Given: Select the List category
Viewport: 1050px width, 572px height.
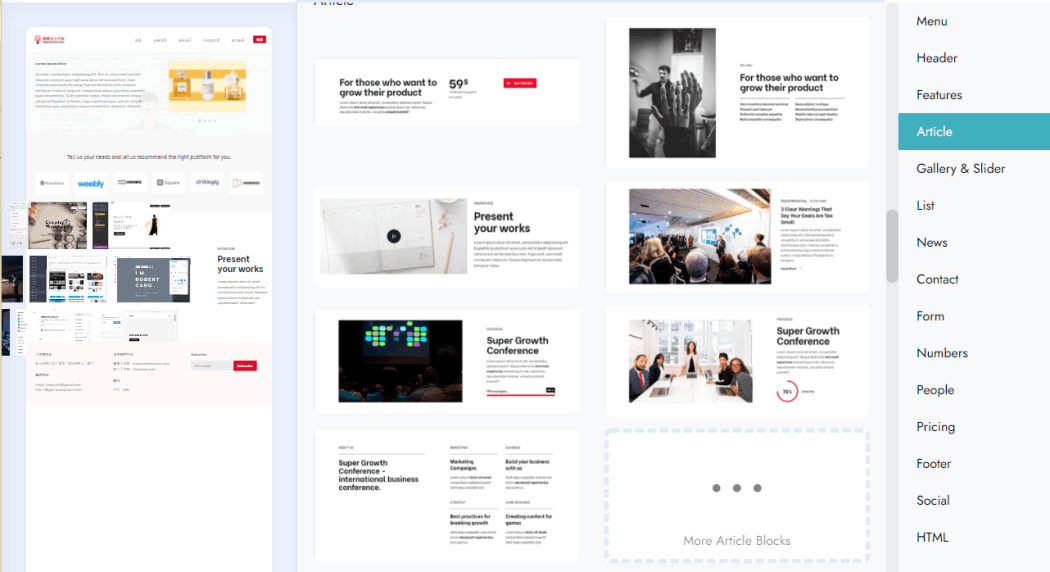Looking at the screenshot, I should coord(925,206).
